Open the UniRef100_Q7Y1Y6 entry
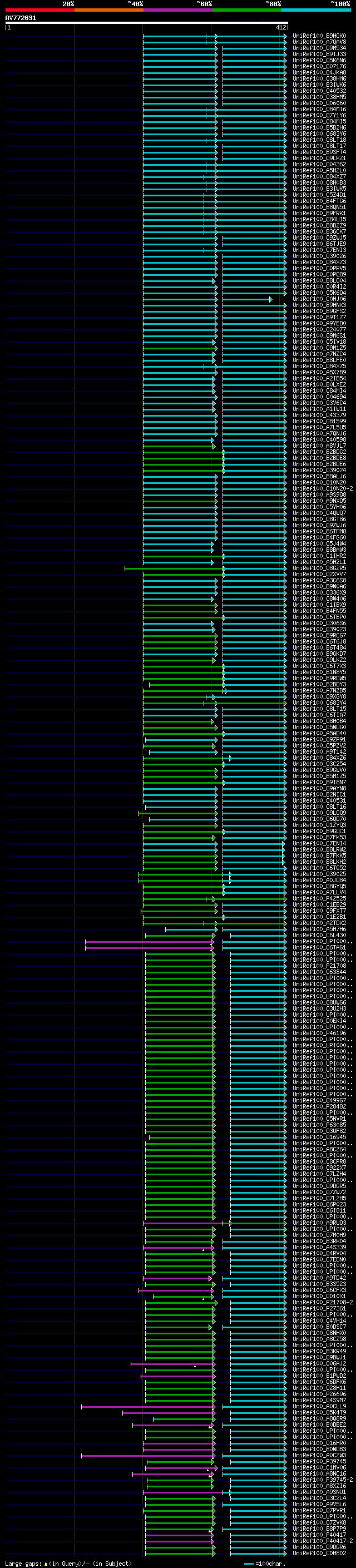The image size is (356, 1568). pos(319,116)
